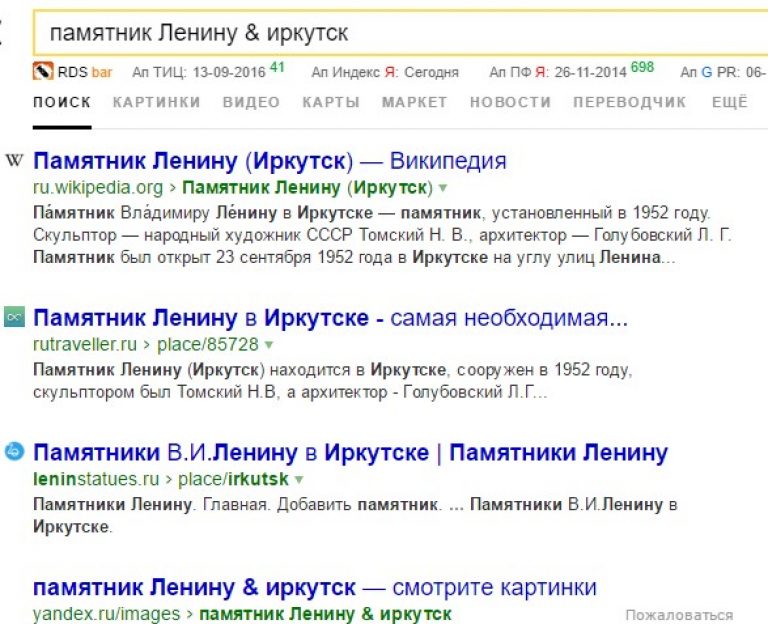Screen dimensions: 768x624
Task: Click the green value 41 in RDS bar
Action: pyautogui.click(x=277, y=67)
